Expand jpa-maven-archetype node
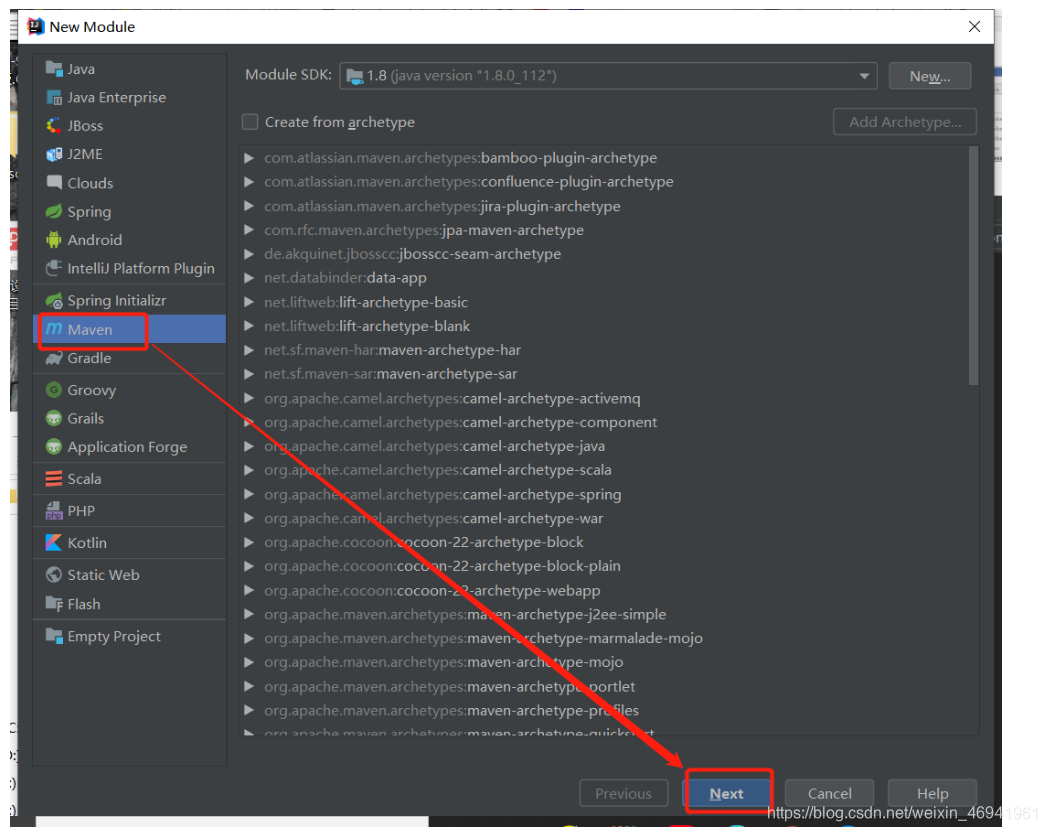 [x=249, y=230]
